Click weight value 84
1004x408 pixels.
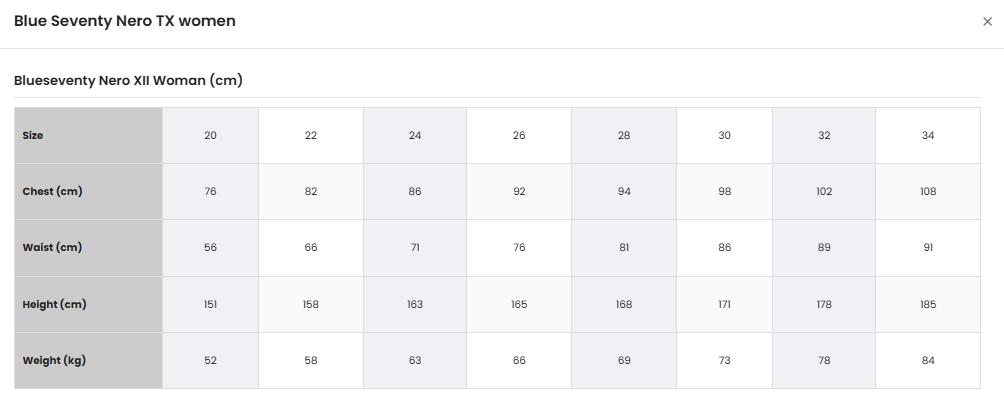(928, 361)
